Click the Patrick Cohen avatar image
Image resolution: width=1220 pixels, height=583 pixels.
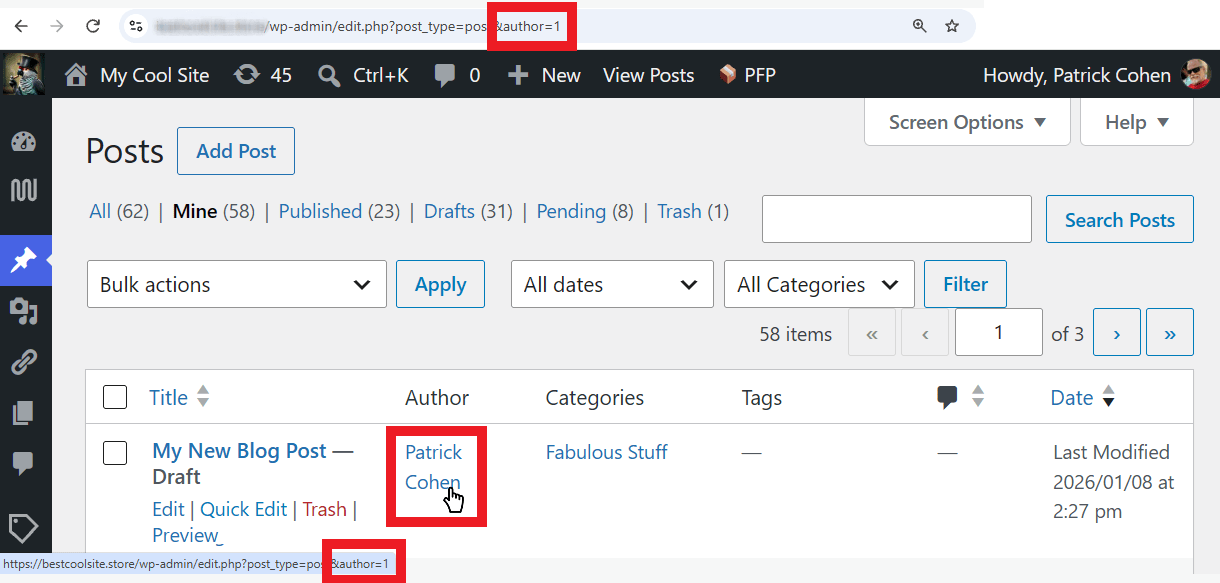click(x=1195, y=74)
